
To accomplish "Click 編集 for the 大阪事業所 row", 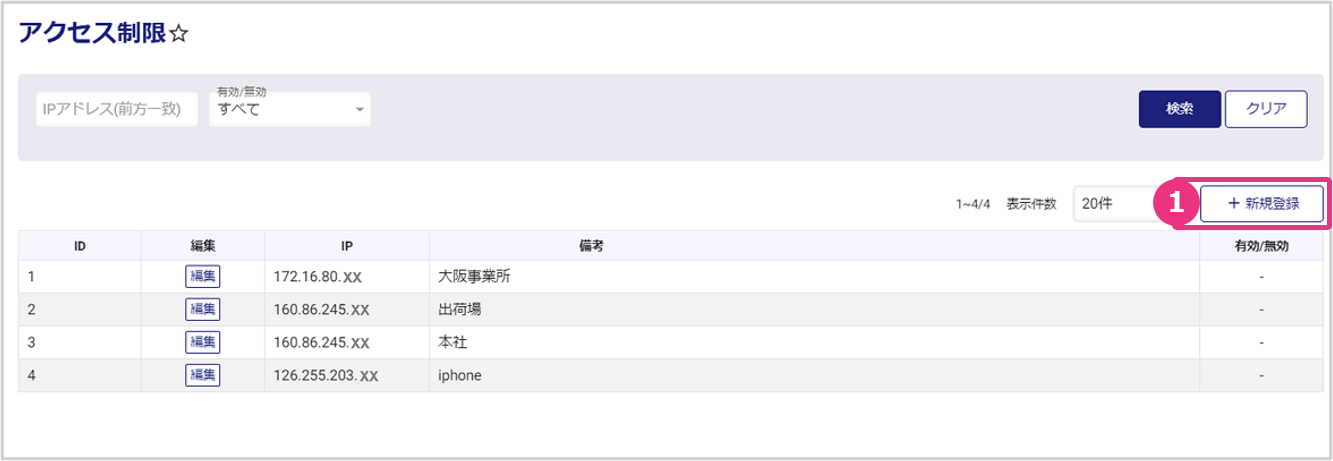I will (x=203, y=277).
